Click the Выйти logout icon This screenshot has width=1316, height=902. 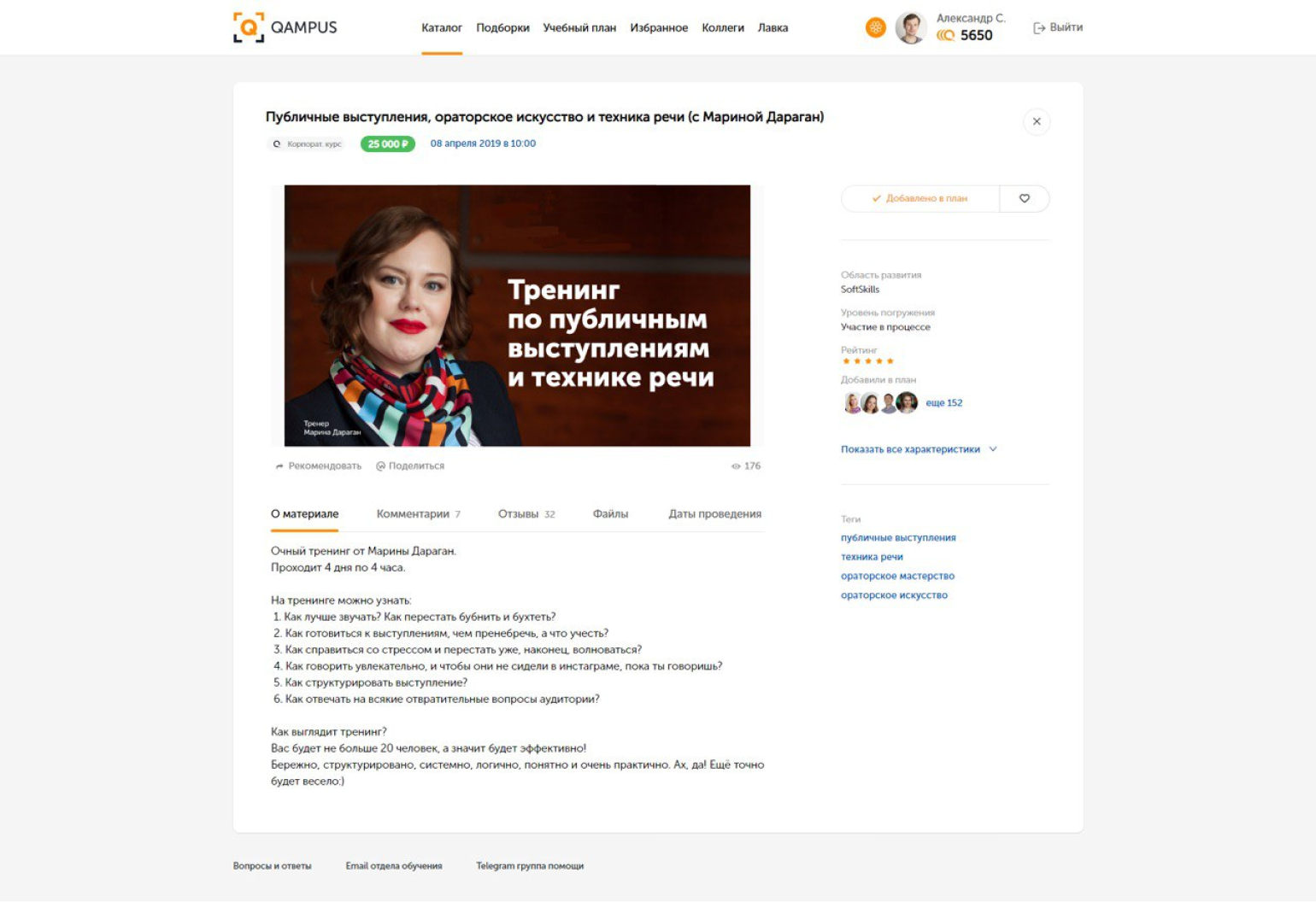point(1039,28)
